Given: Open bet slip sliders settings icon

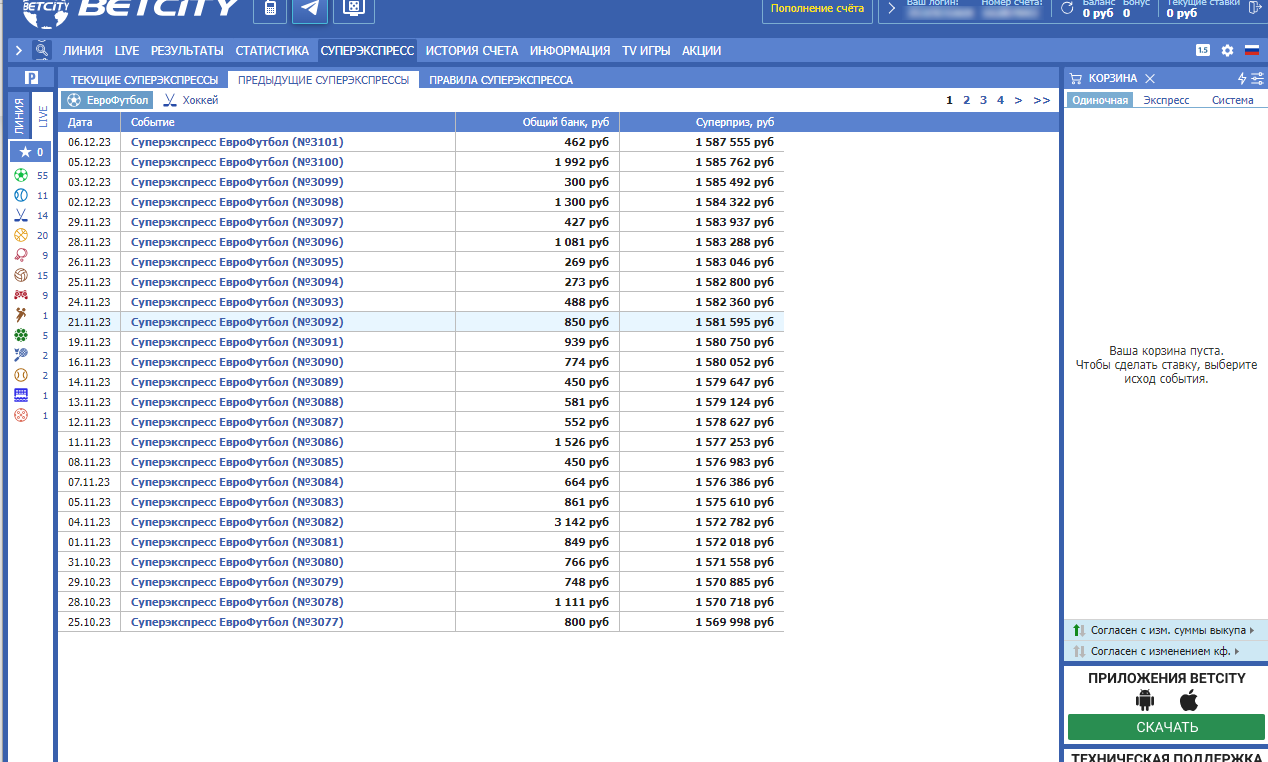Looking at the screenshot, I should [1257, 78].
